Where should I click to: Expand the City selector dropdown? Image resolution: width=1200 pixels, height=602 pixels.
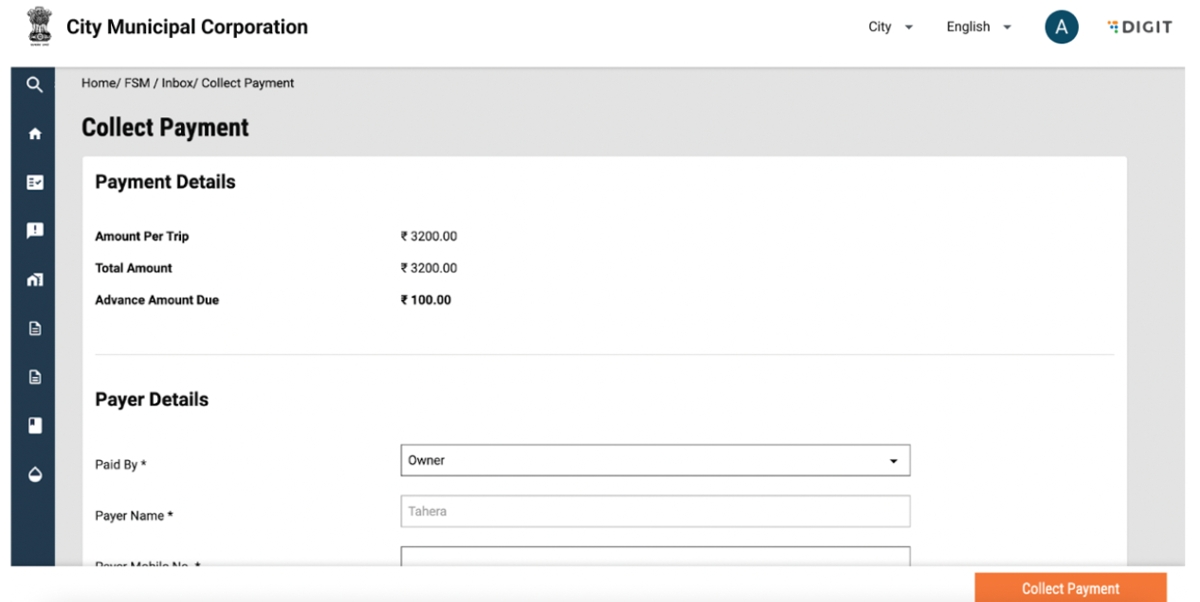point(890,27)
